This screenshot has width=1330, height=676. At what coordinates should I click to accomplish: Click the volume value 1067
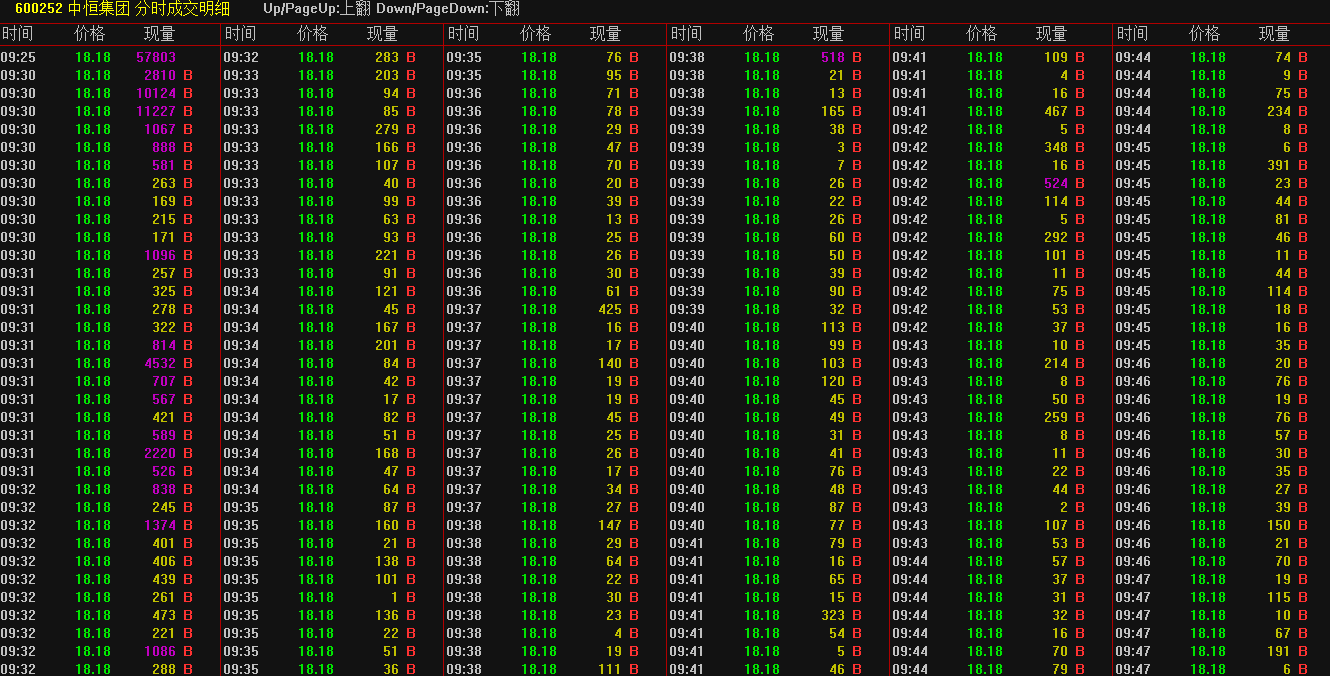160,129
